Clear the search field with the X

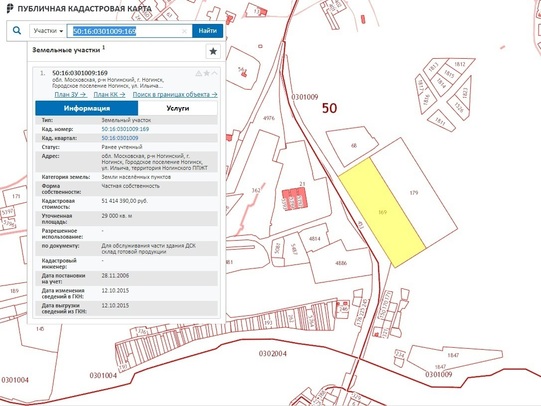point(184,31)
